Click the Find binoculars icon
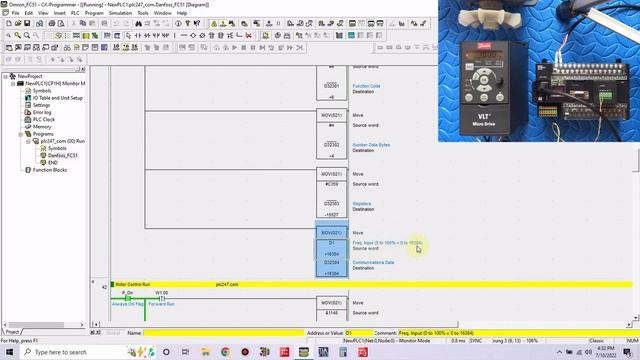This screenshot has height=360, width=640. tap(138, 24)
